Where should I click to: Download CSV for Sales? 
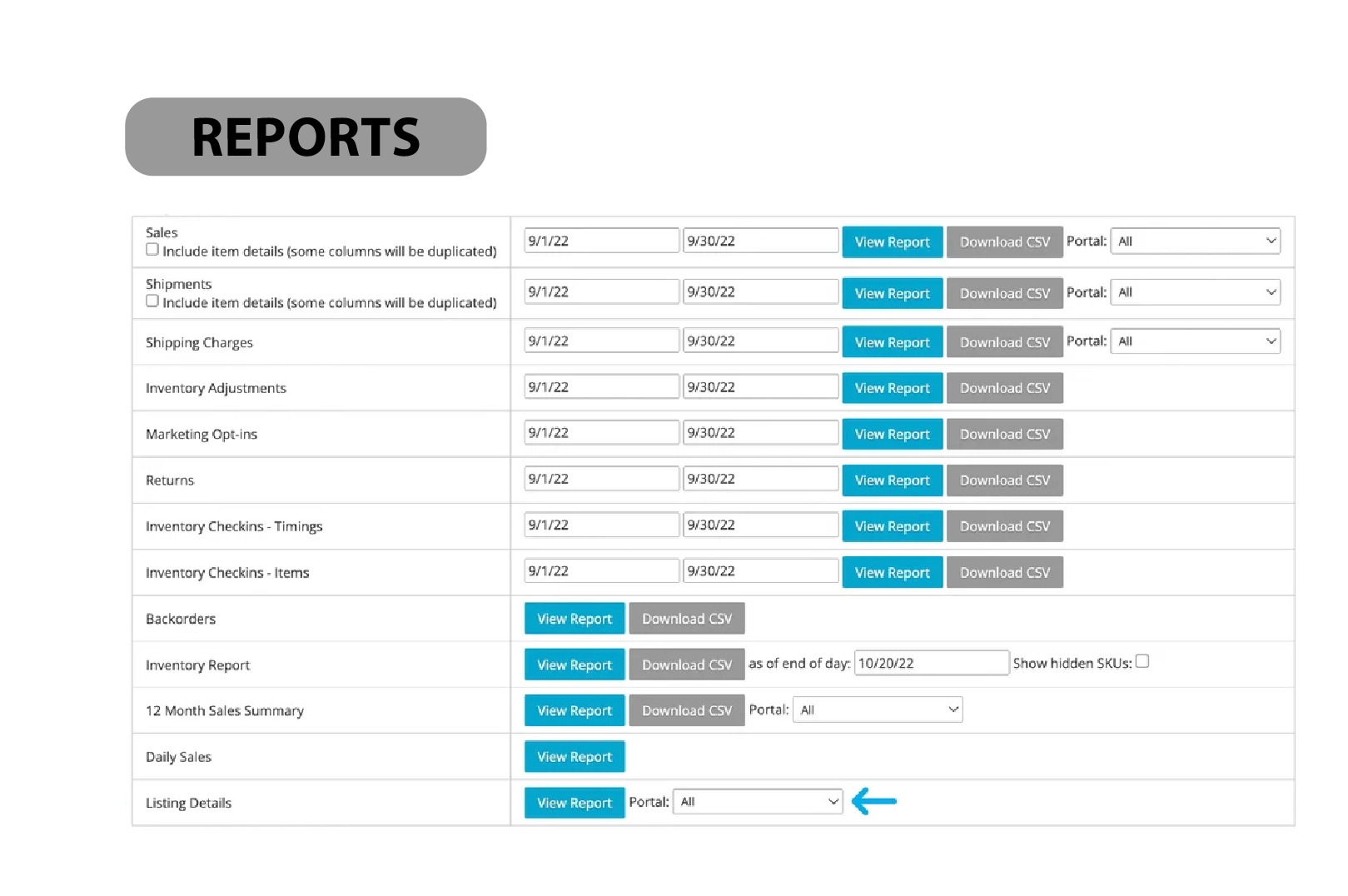pos(1005,242)
